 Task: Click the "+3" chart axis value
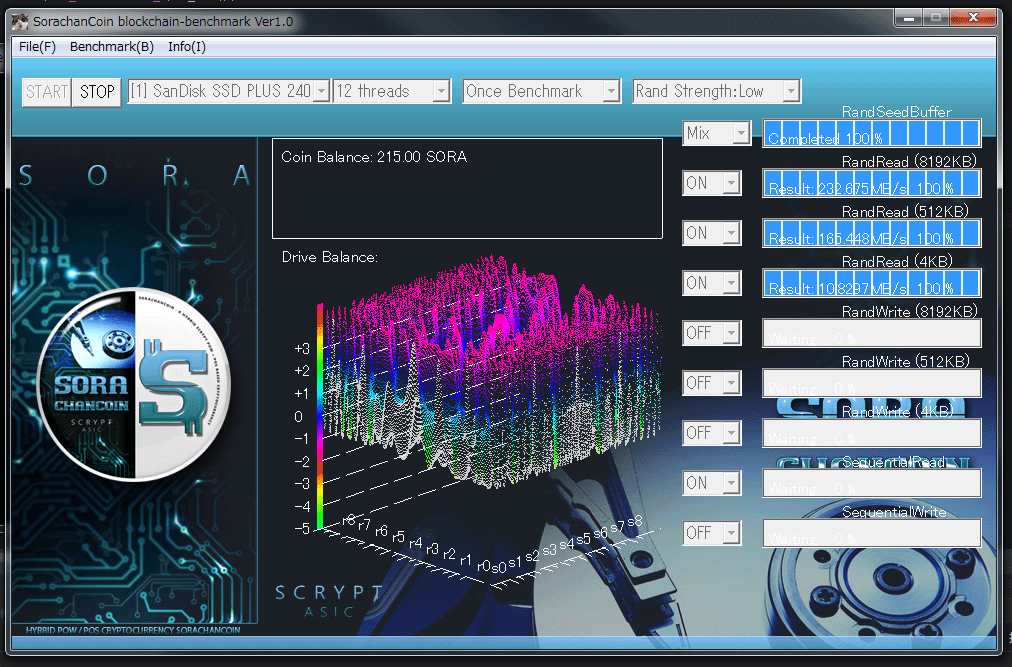coord(301,349)
